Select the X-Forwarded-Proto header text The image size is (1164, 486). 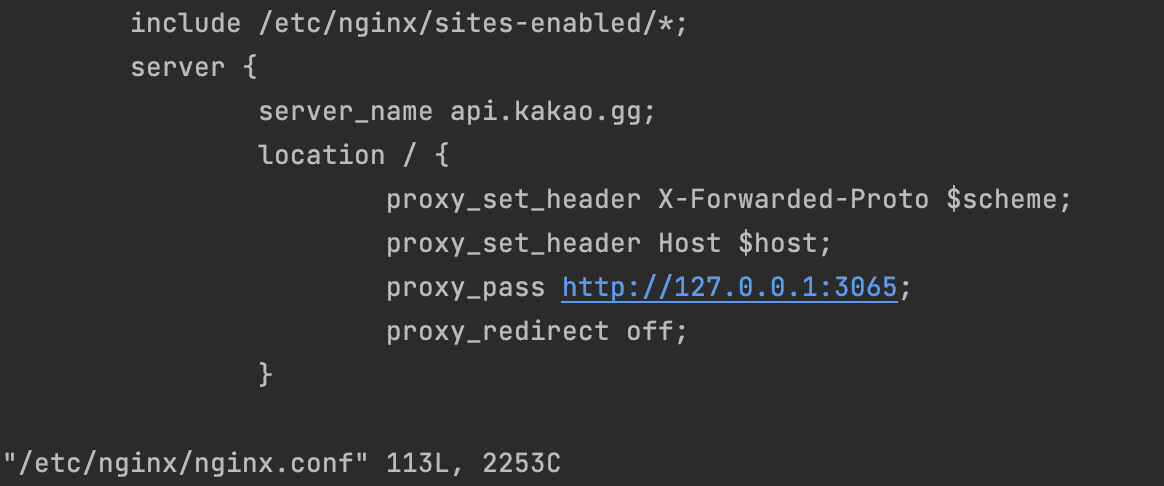pos(794,200)
